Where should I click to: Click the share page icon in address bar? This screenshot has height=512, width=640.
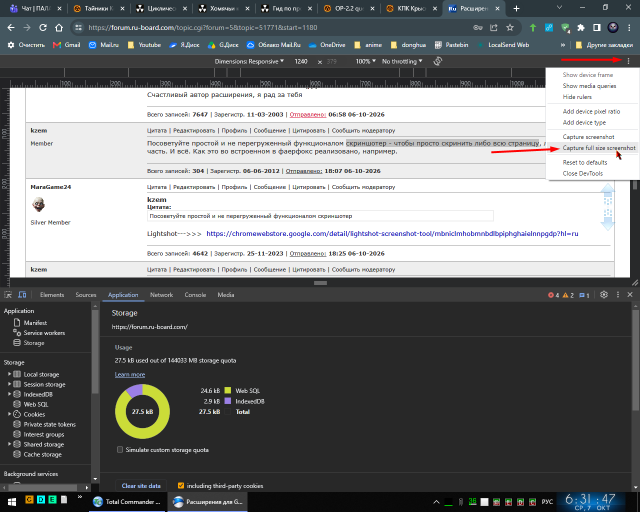point(494,27)
